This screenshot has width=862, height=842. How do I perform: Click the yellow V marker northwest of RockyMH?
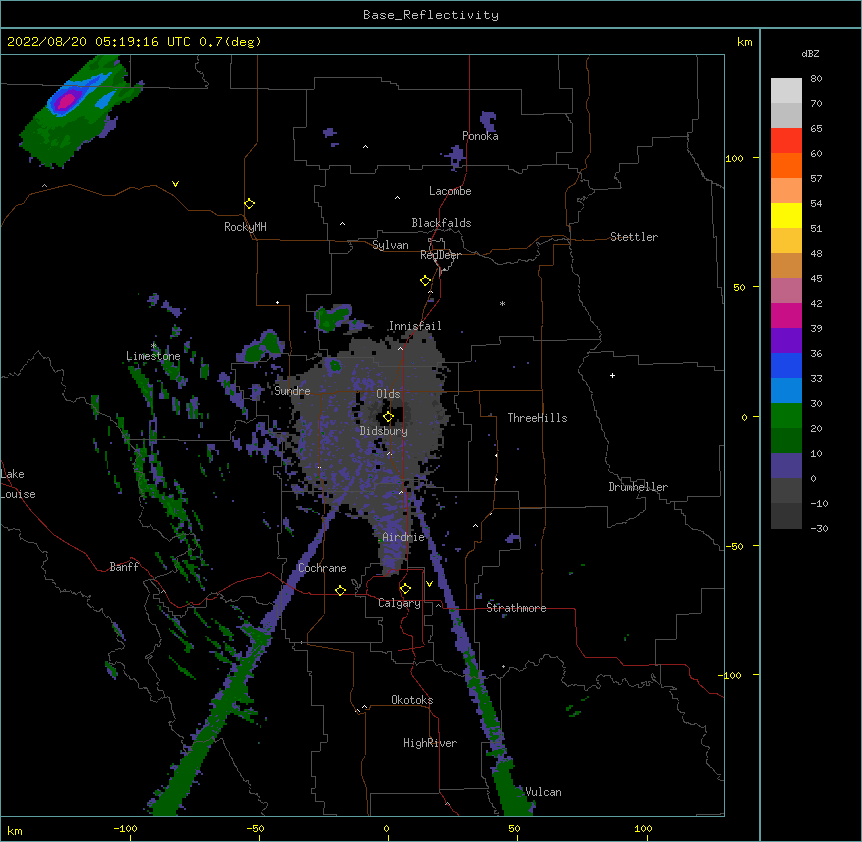click(175, 184)
